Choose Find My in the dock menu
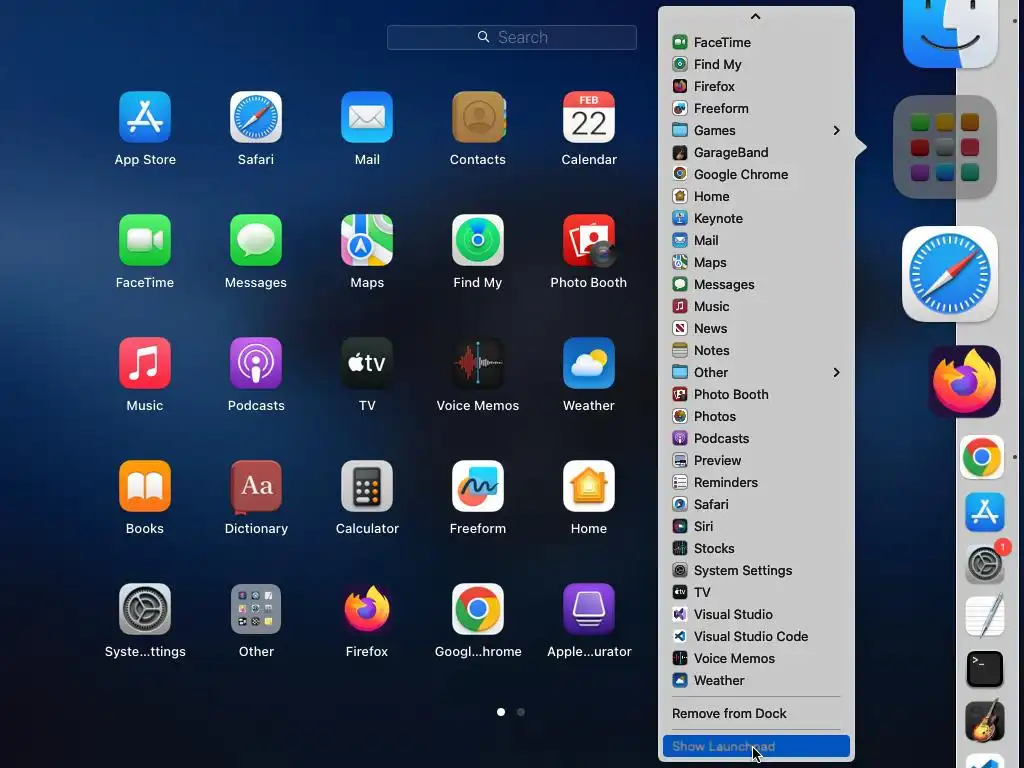Screen dimensions: 1024x768 pos(756,64)
